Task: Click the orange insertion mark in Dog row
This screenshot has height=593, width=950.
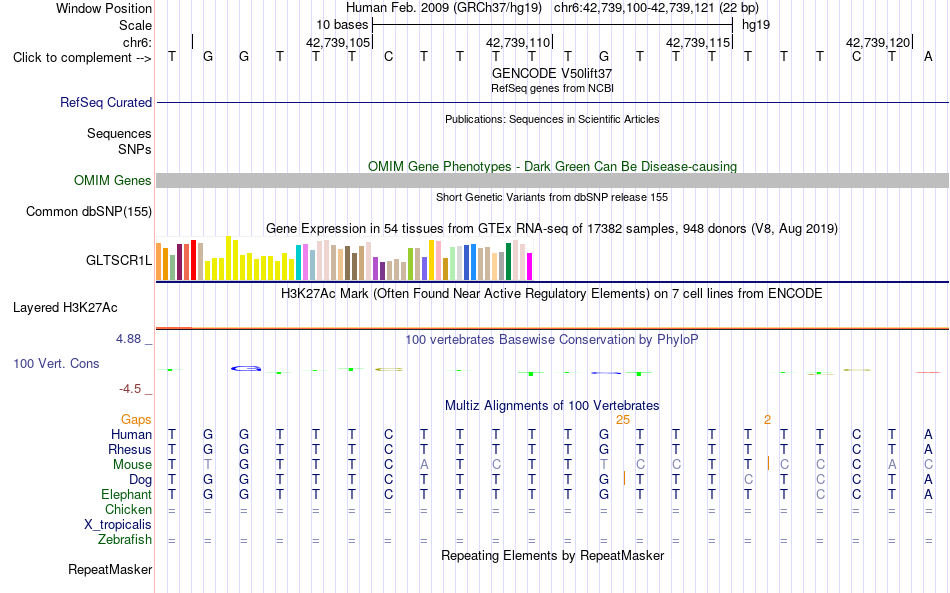Action: 624,478
